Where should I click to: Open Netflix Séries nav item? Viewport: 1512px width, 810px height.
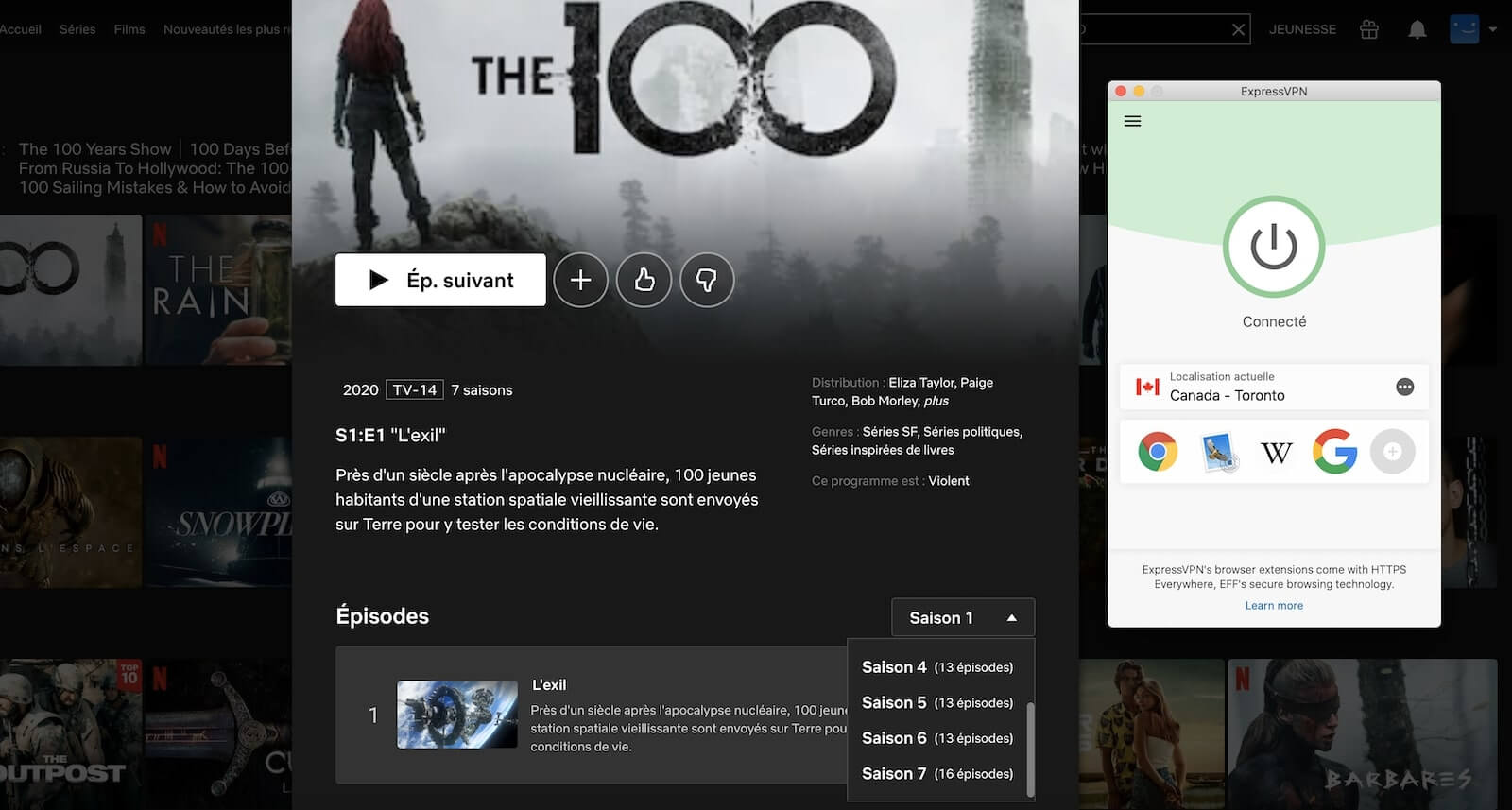[x=77, y=29]
